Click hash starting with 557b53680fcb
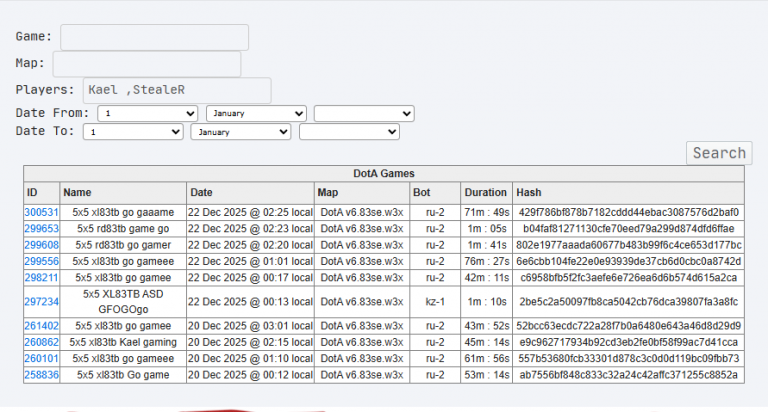 pos(628,359)
